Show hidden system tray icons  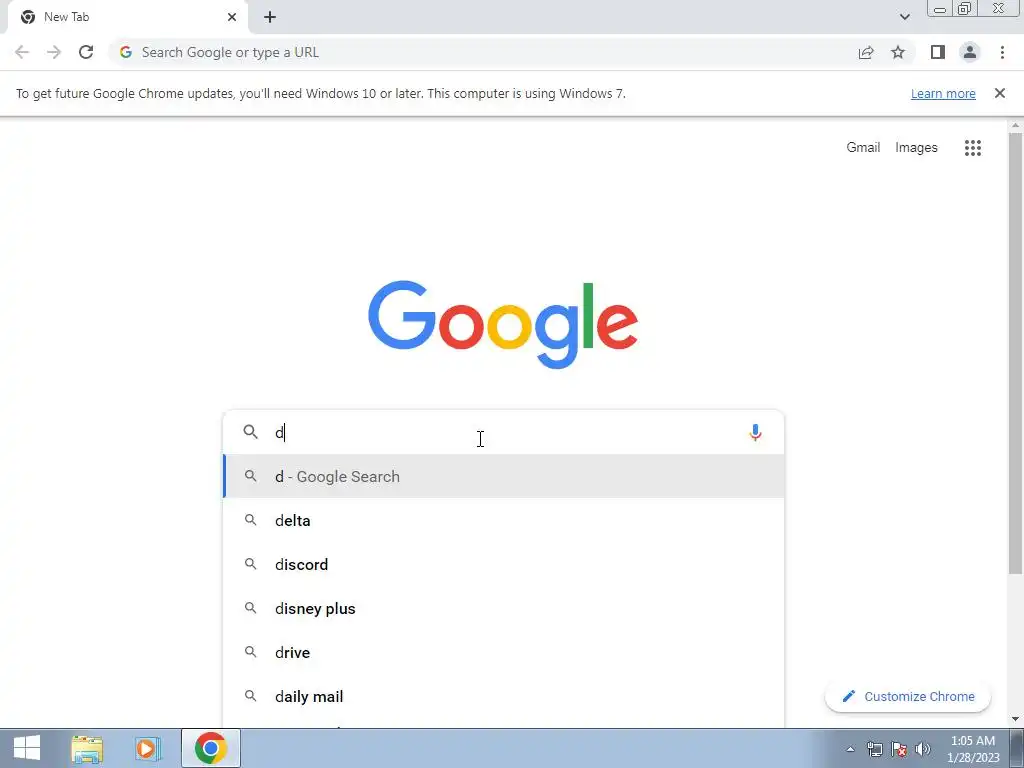click(850, 749)
